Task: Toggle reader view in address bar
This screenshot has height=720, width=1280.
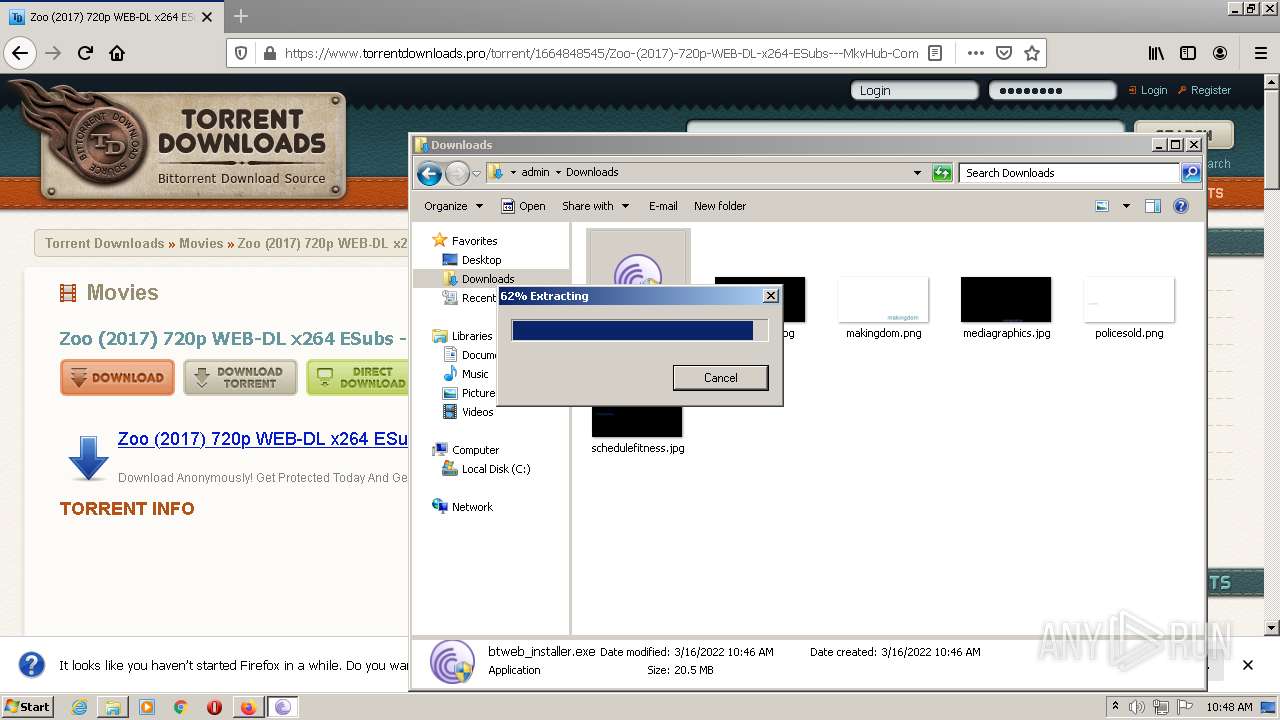Action: 935,53
